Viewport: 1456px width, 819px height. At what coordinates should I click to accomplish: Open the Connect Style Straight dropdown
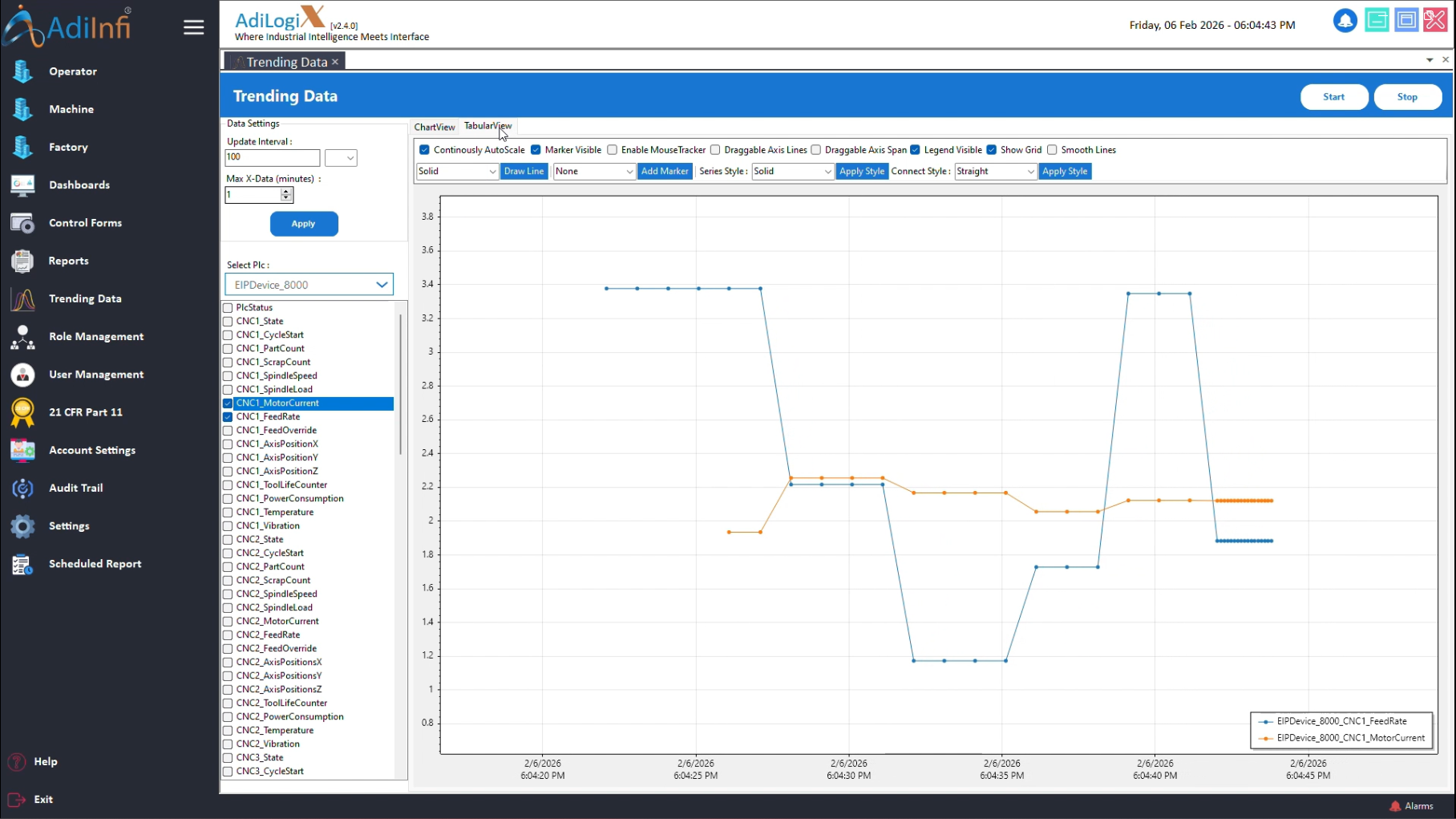995,172
